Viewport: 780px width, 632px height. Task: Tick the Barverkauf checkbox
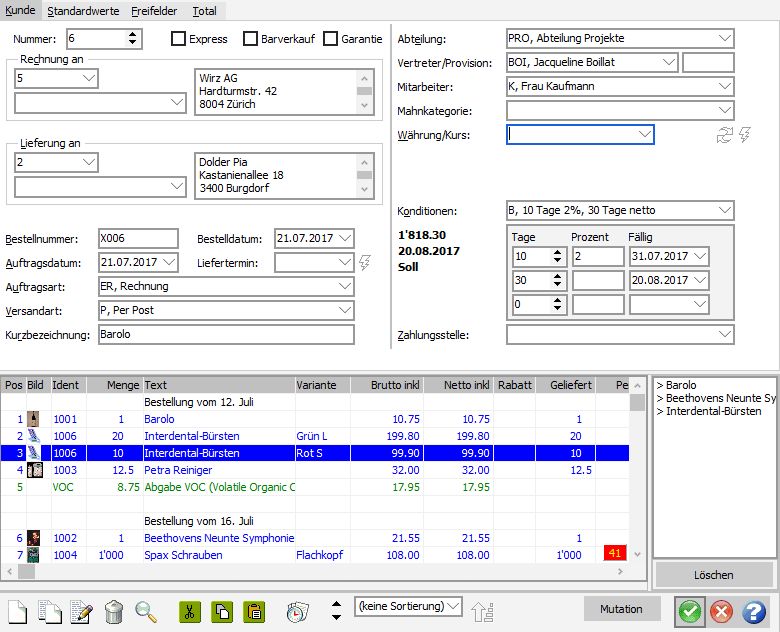(252, 39)
